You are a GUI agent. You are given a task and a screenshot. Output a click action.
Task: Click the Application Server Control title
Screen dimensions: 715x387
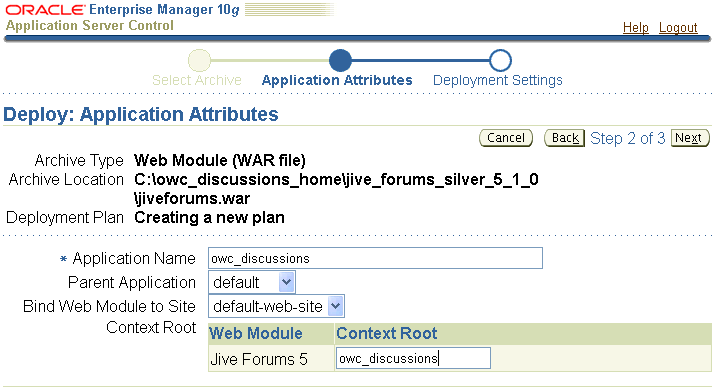tap(89, 26)
